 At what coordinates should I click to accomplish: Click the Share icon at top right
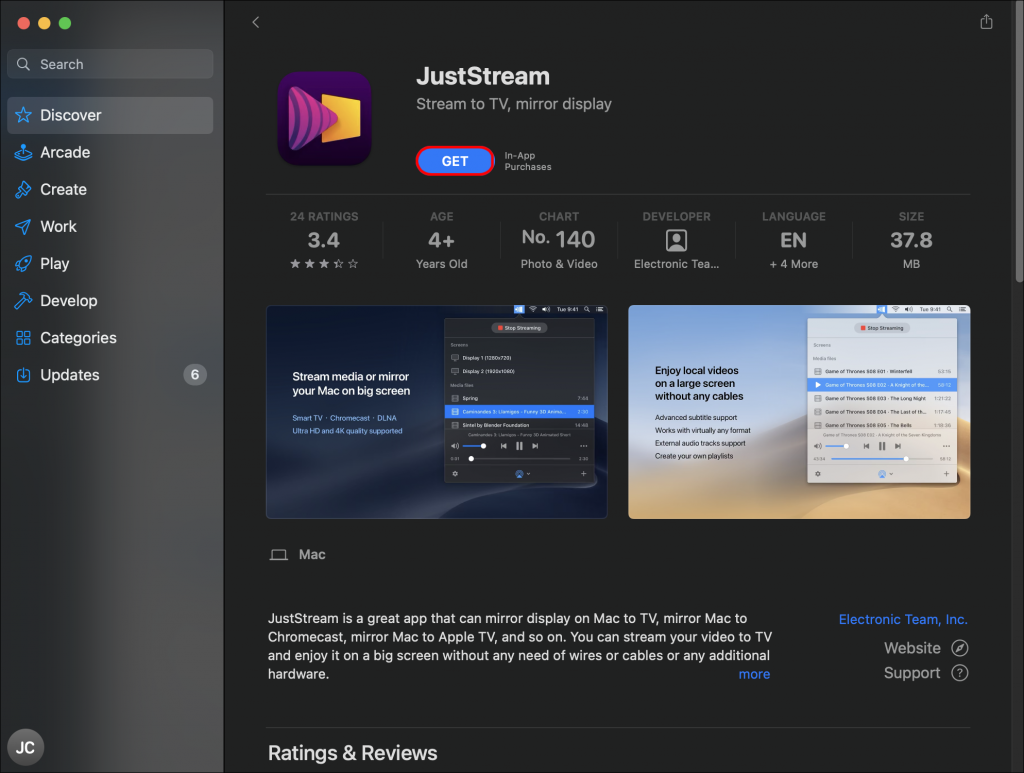pos(986,20)
